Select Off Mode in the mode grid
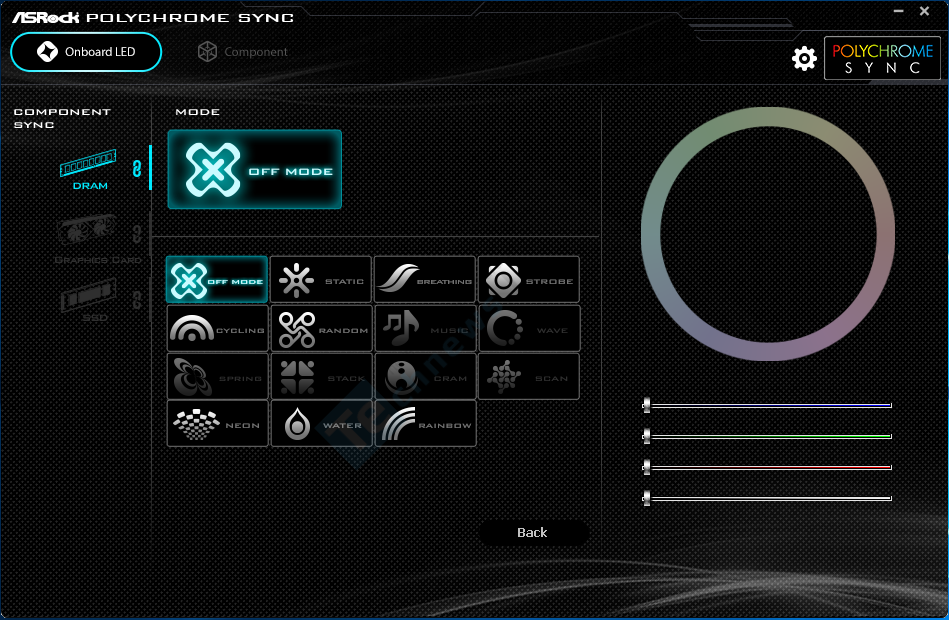 click(217, 280)
